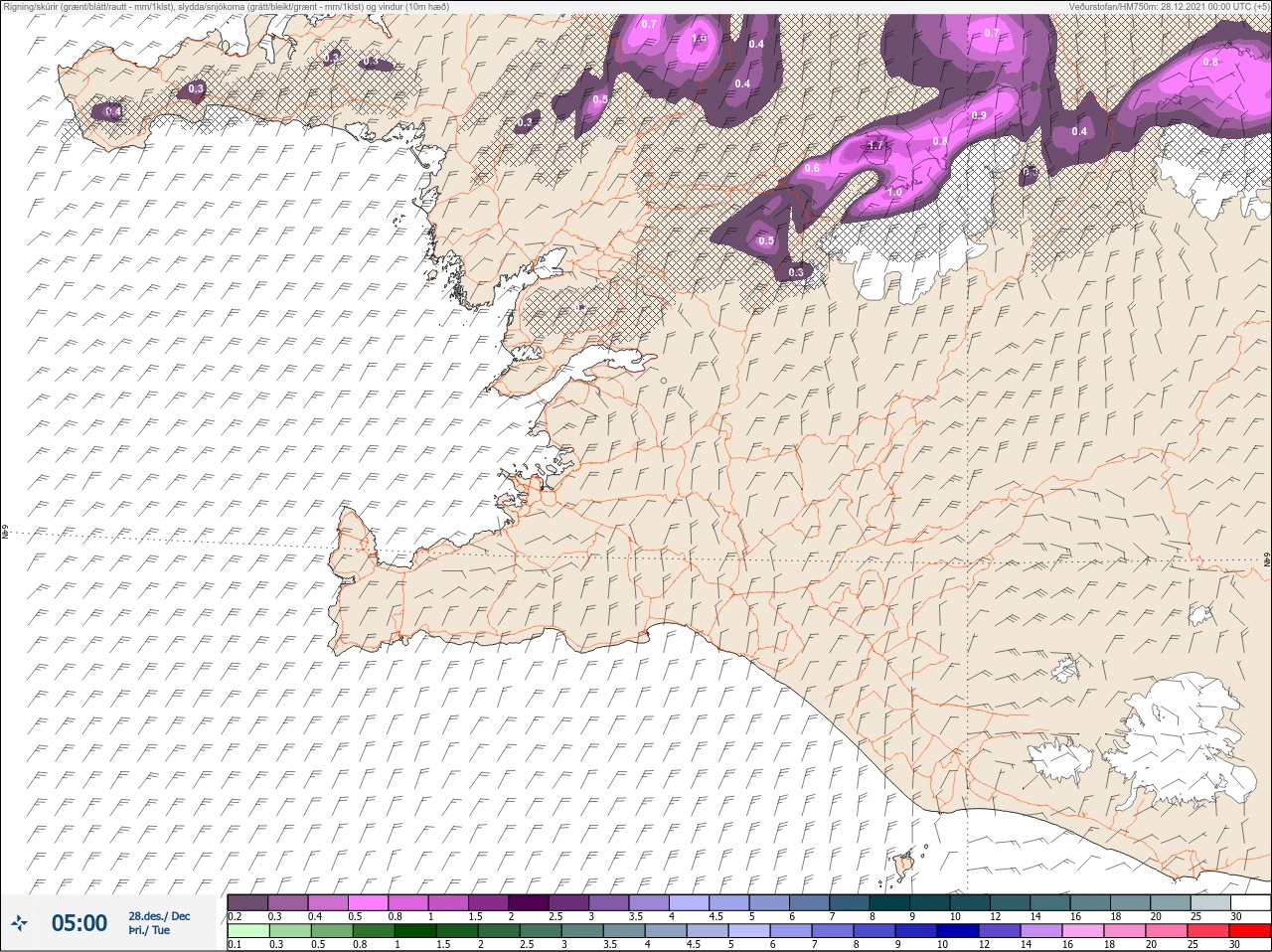Click the 1.7 precipitation value on the map
The height and width of the screenshot is (952, 1272).
875,145
